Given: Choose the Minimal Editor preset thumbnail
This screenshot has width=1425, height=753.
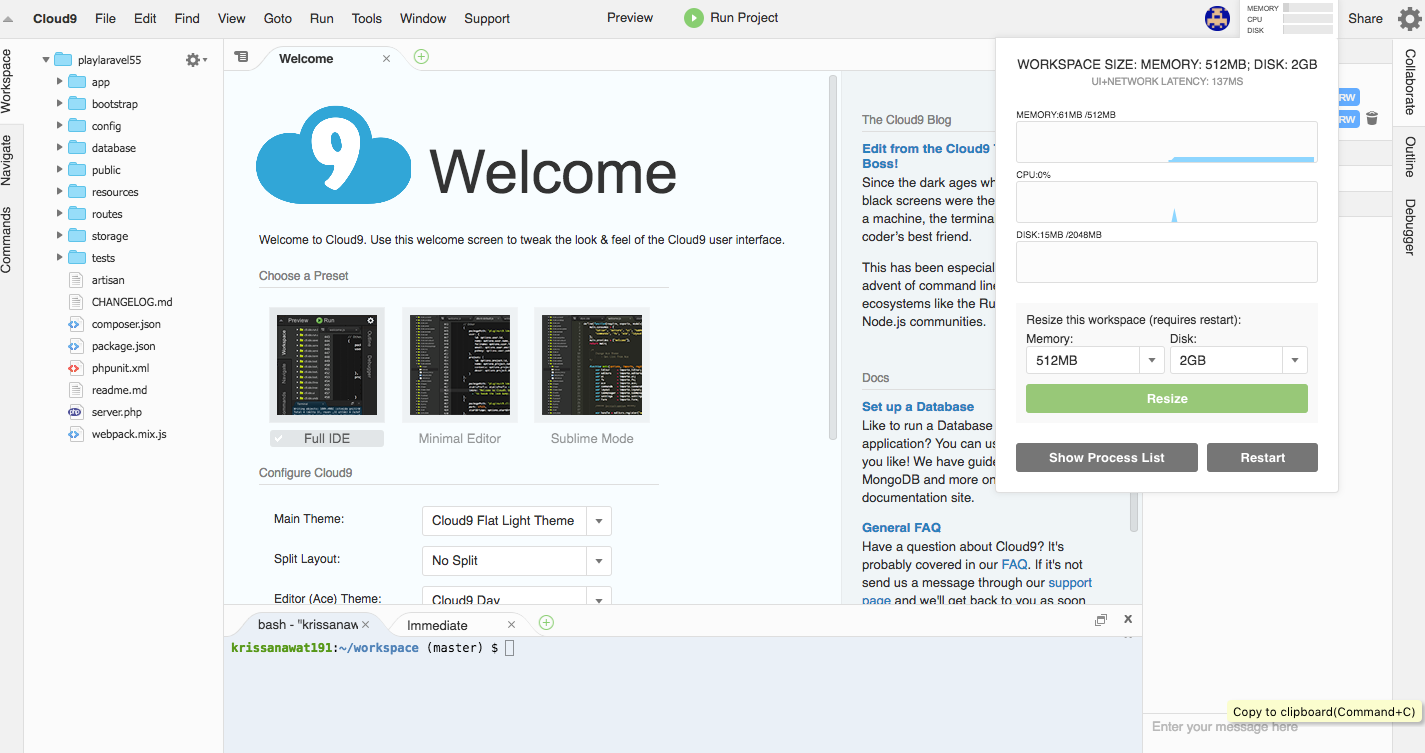Looking at the screenshot, I should pyautogui.click(x=460, y=365).
